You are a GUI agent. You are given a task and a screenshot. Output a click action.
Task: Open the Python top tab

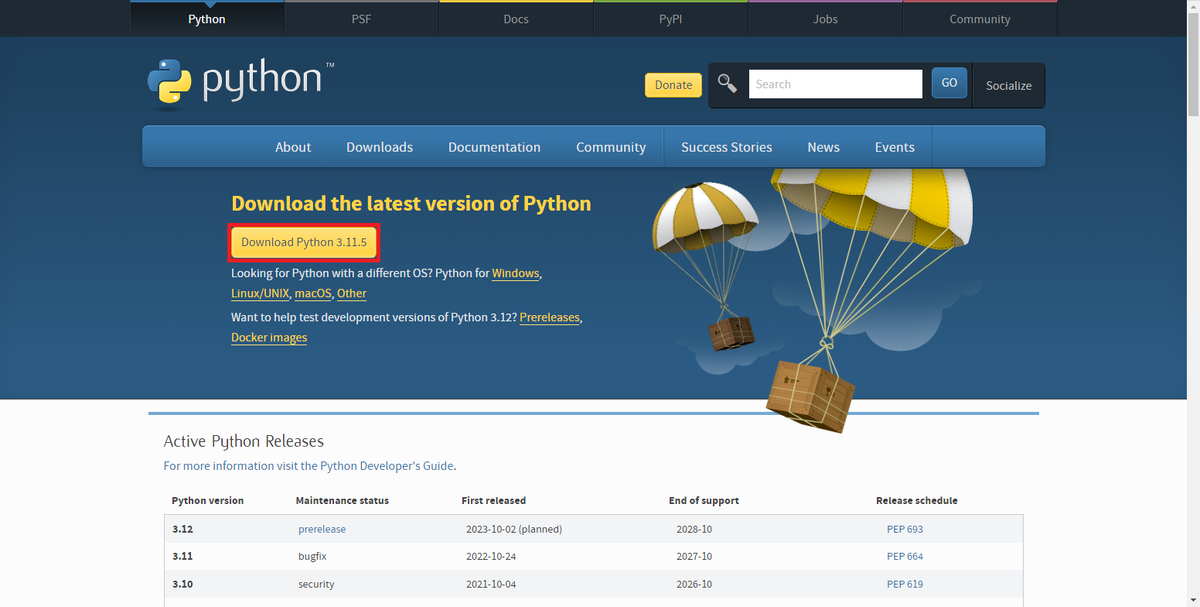tap(207, 19)
